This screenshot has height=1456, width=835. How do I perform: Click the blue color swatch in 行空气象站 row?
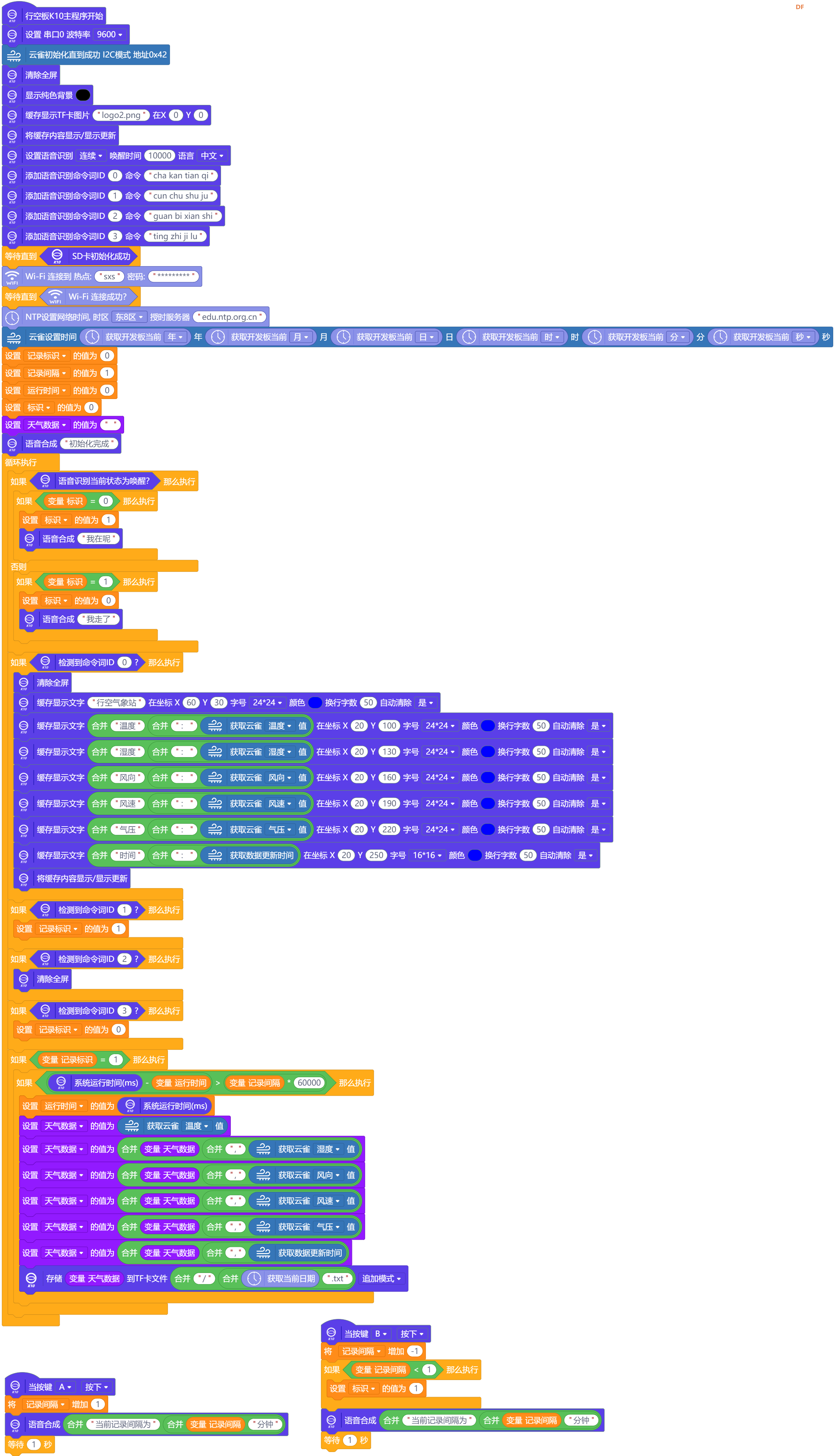[315, 703]
